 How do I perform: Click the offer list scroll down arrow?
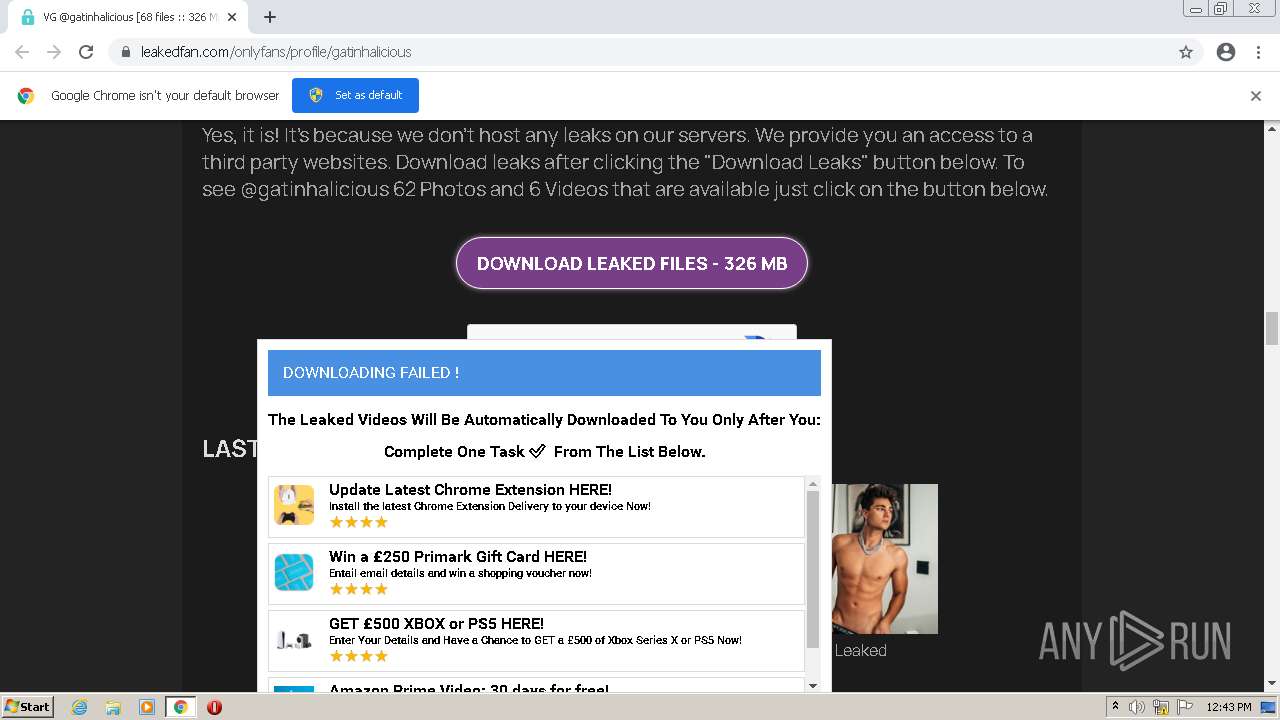point(813,685)
